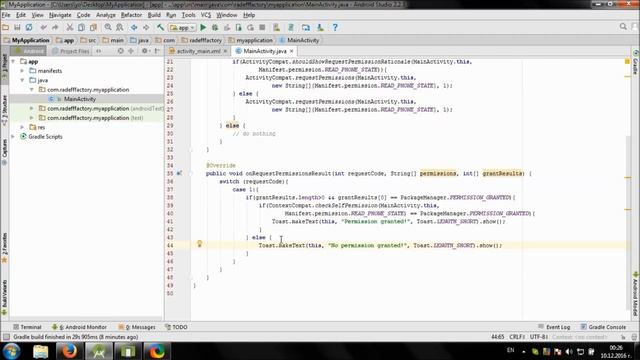Click the Undo toolbar icon

[x=44, y=28]
